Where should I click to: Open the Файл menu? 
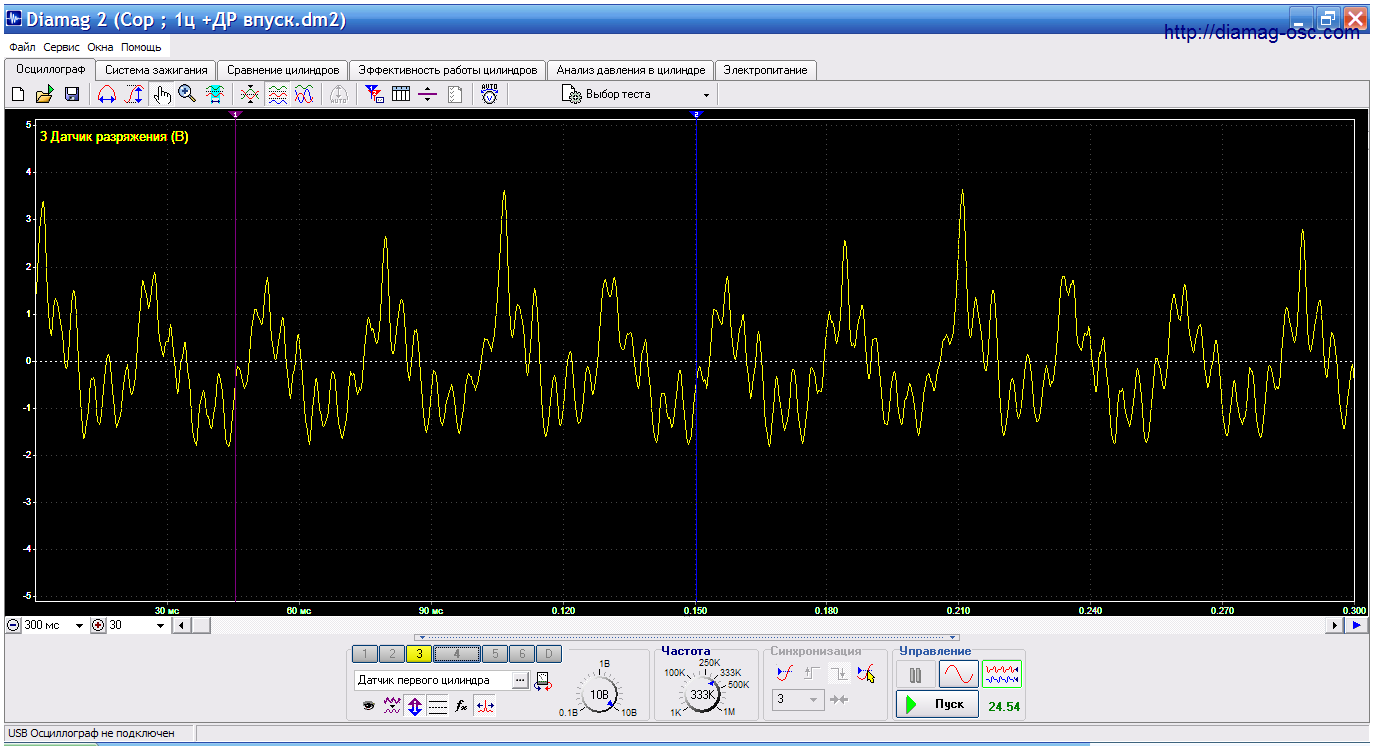pos(22,47)
